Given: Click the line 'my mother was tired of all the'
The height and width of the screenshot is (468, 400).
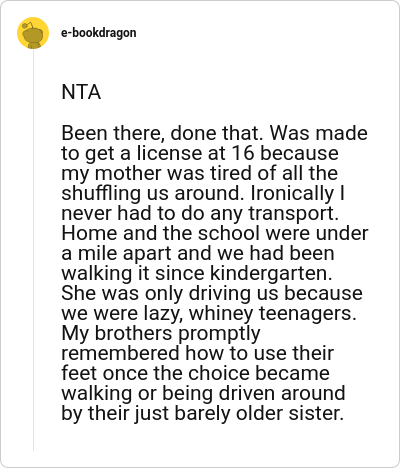Looking at the screenshot, I should (199, 173).
